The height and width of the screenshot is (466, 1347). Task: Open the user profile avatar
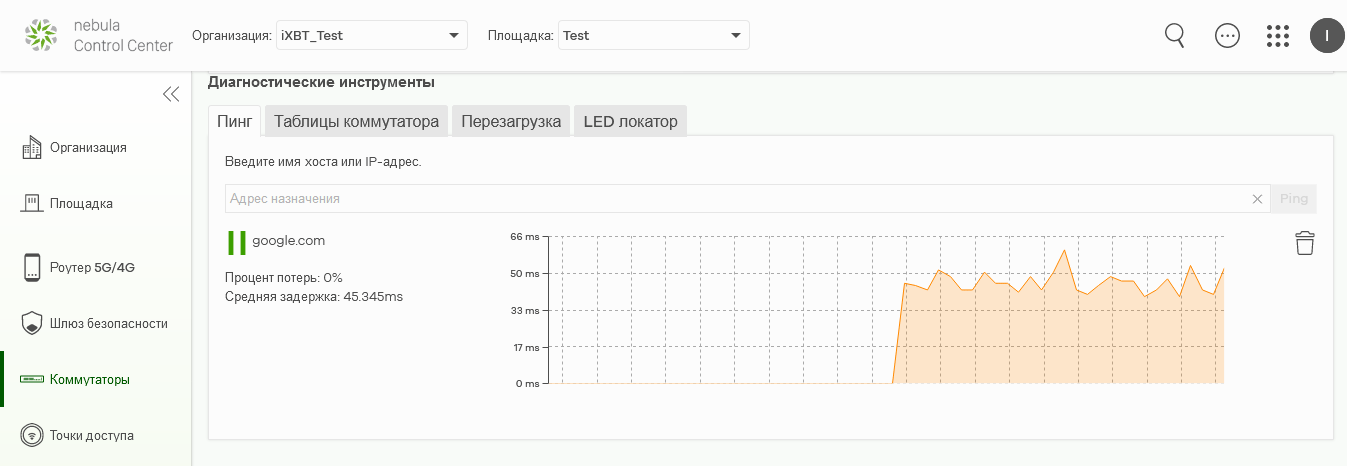1327,36
